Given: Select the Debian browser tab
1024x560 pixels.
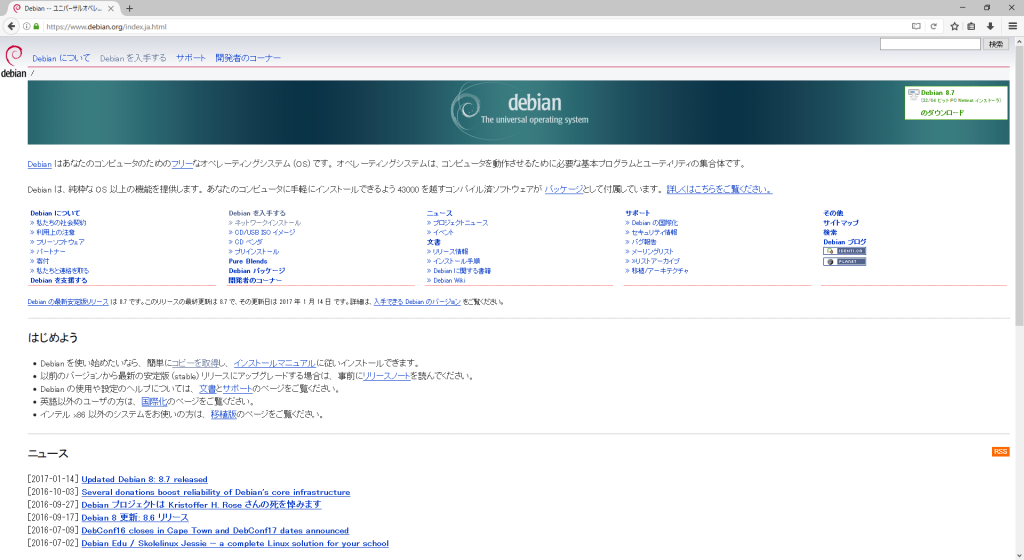Looking at the screenshot, I should click(63, 8).
